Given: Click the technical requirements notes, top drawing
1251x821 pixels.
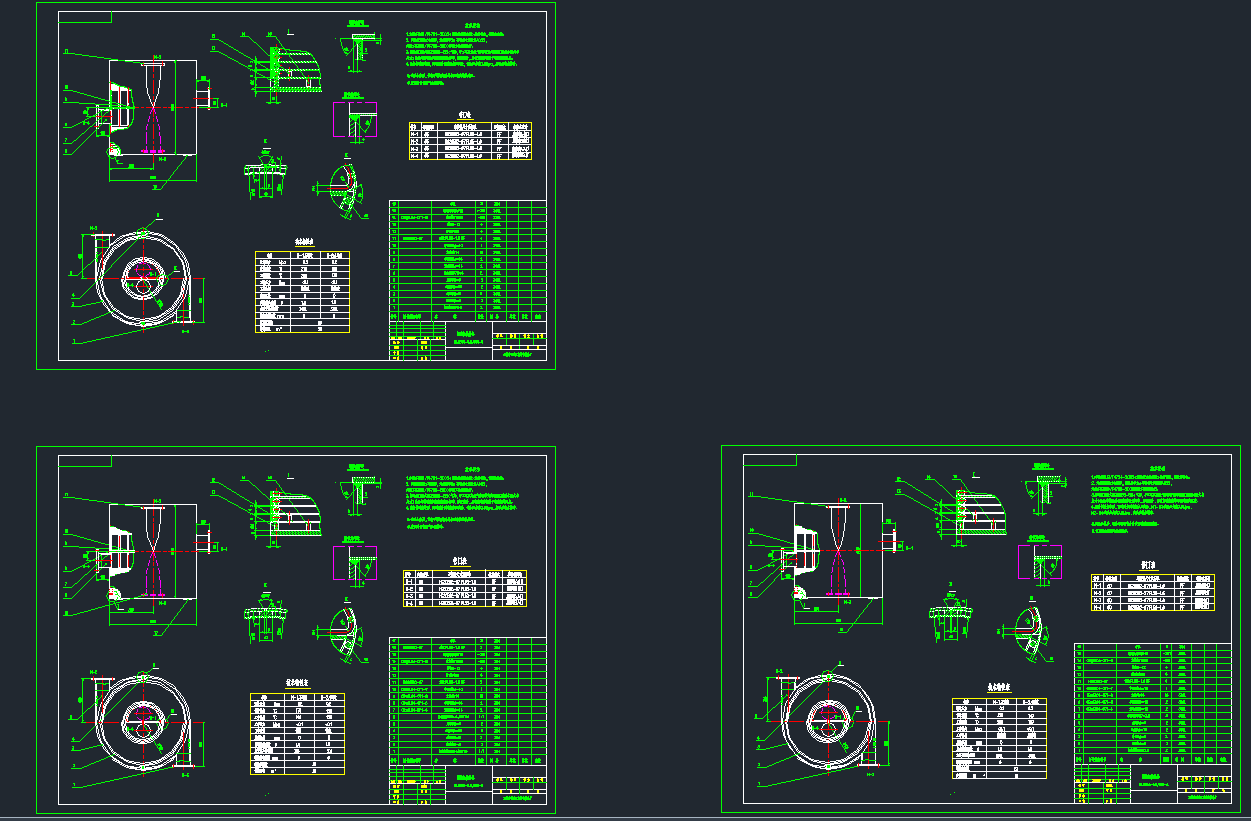Looking at the screenshot, I should [460, 50].
